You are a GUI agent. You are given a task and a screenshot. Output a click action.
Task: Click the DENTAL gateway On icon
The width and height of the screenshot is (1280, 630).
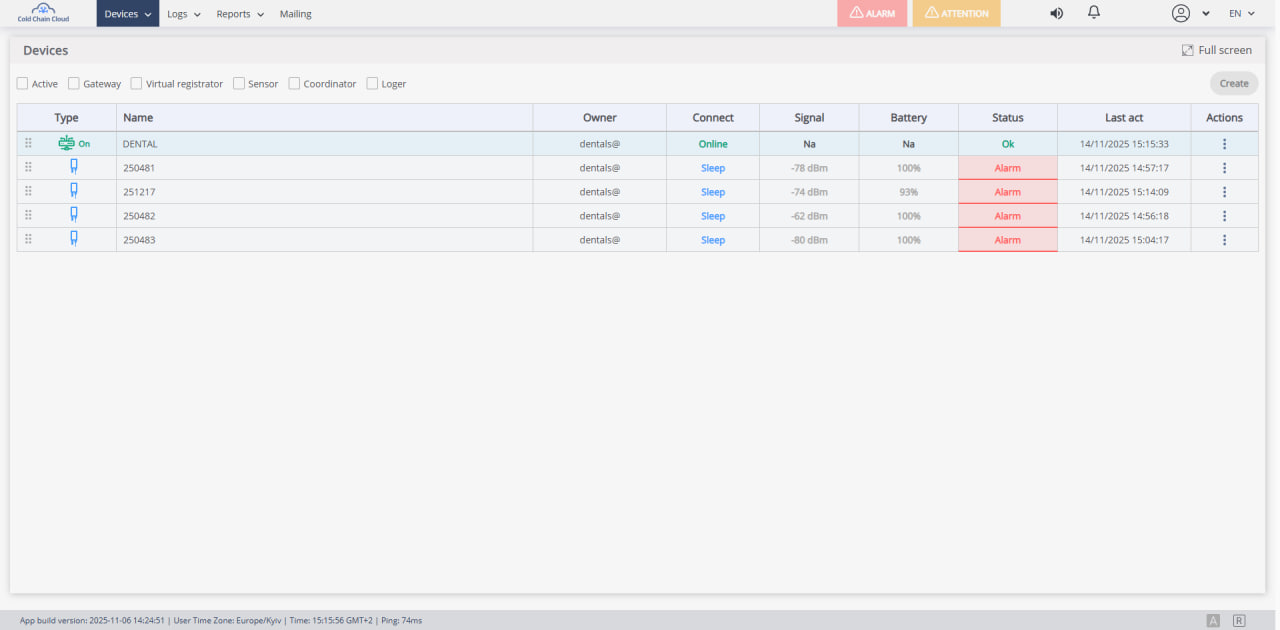pos(73,143)
